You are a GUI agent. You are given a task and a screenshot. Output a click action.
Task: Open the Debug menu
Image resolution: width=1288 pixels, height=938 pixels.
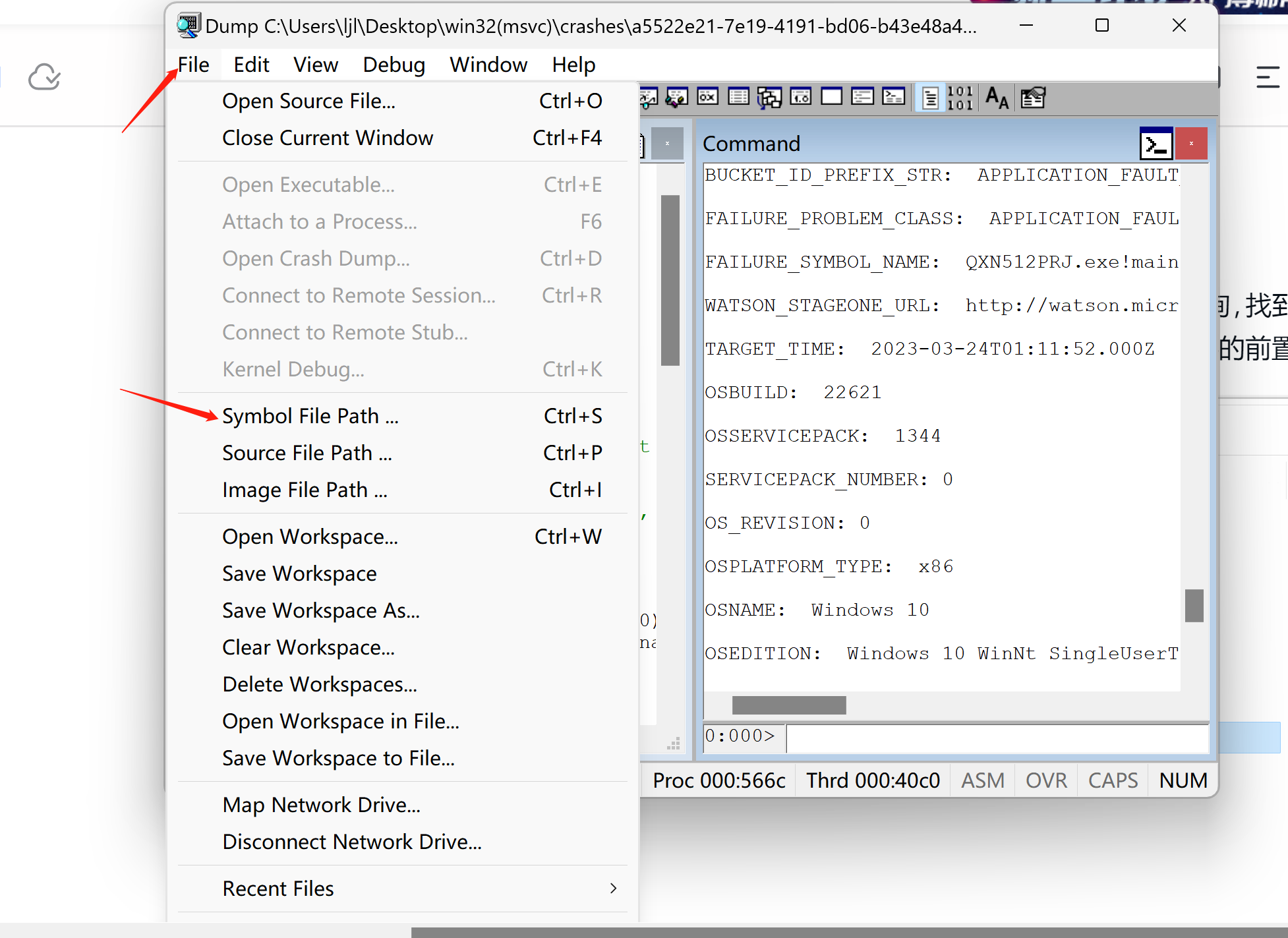coord(394,65)
